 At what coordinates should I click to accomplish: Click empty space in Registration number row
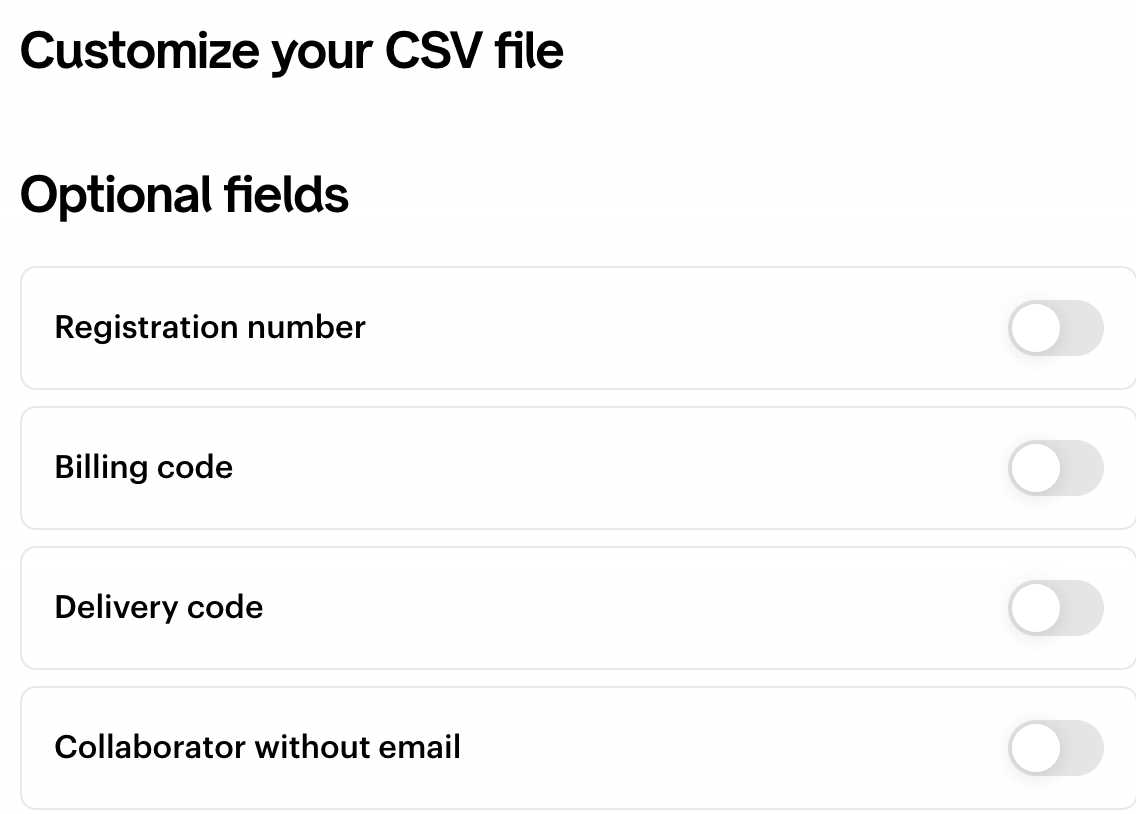click(680, 328)
